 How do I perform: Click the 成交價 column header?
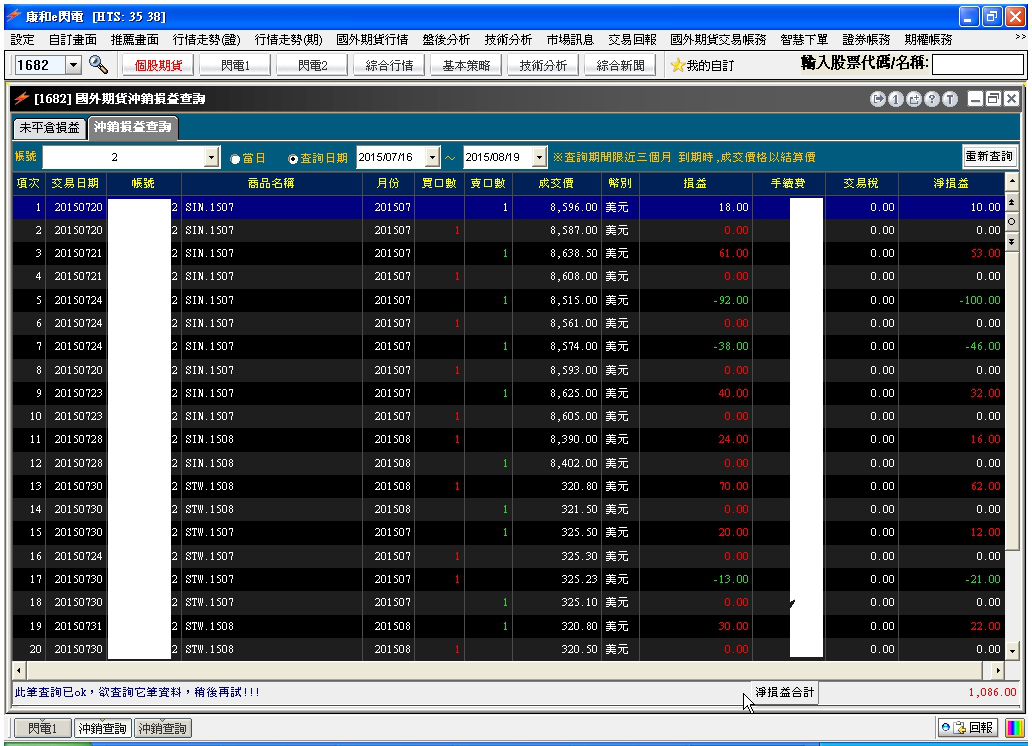556,184
